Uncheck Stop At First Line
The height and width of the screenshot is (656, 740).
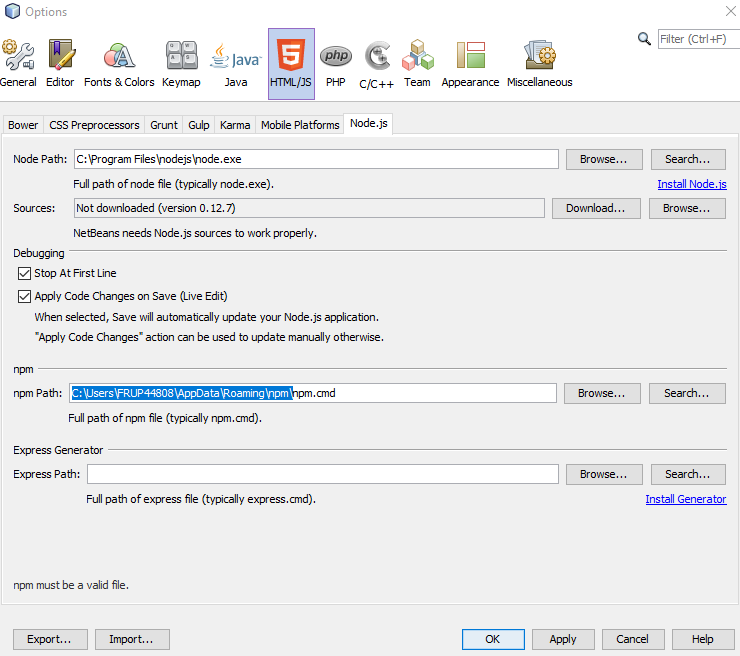(x=25, y=273)
